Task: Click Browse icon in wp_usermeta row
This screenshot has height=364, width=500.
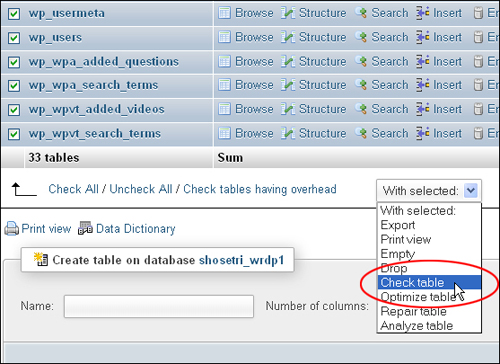Action: click(x=224, y=13)
